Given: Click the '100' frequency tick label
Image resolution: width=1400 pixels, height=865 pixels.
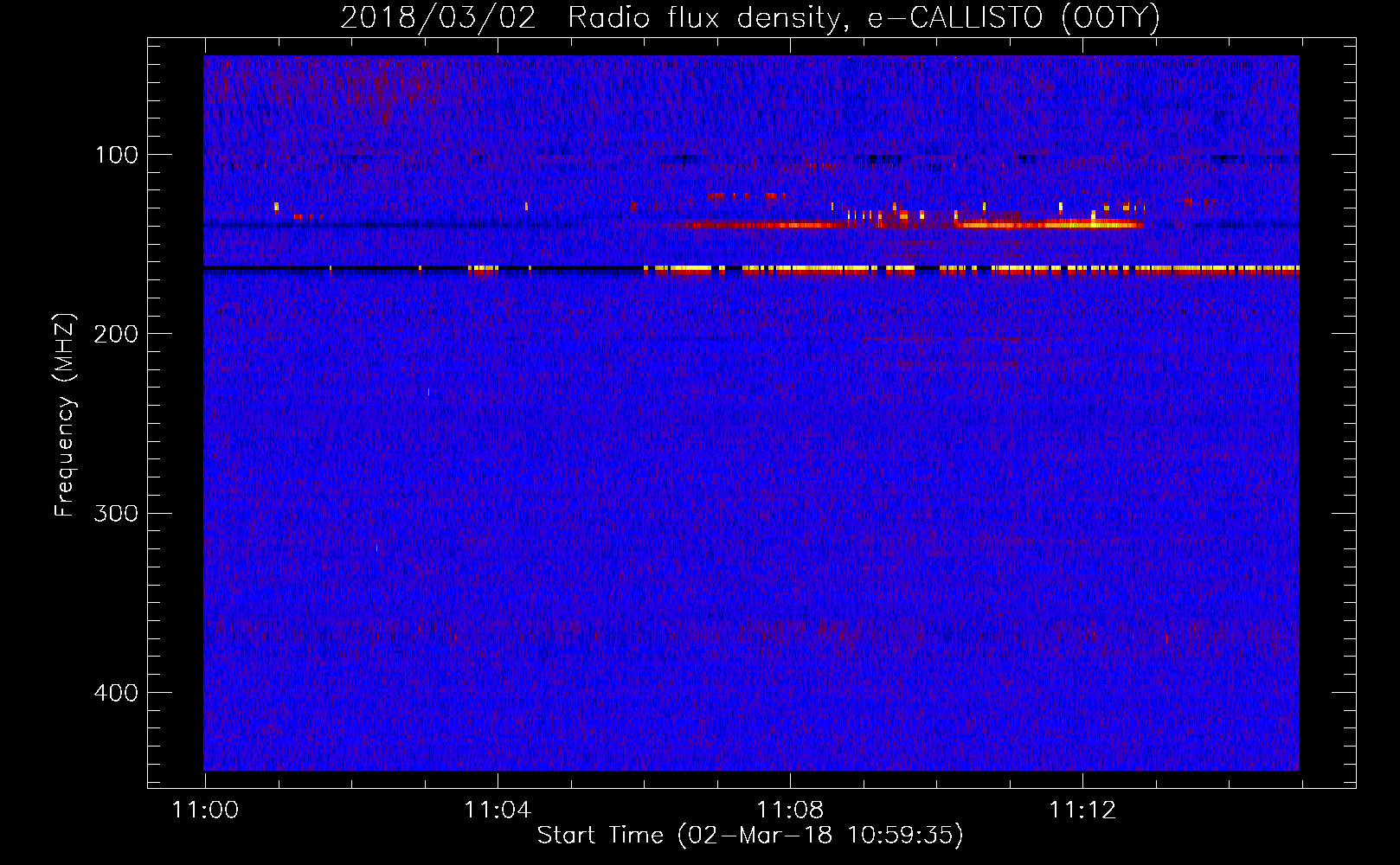Looking at the screenshot, I should click(x=117, y=155).
